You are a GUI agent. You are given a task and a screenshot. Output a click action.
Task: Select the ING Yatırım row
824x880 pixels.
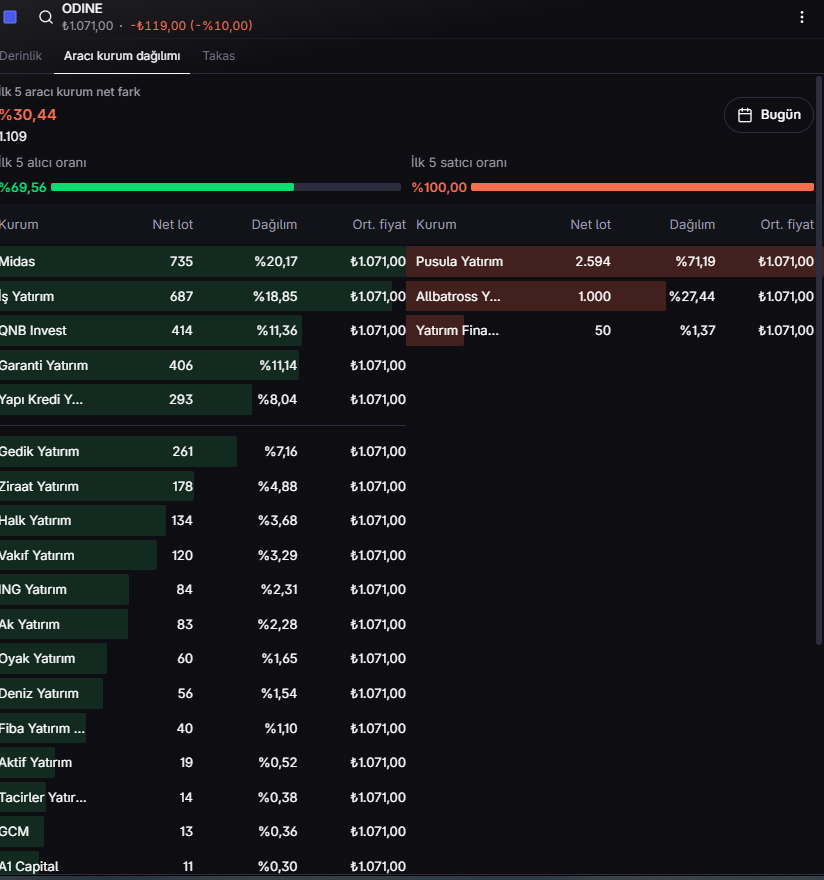[203, 589]
